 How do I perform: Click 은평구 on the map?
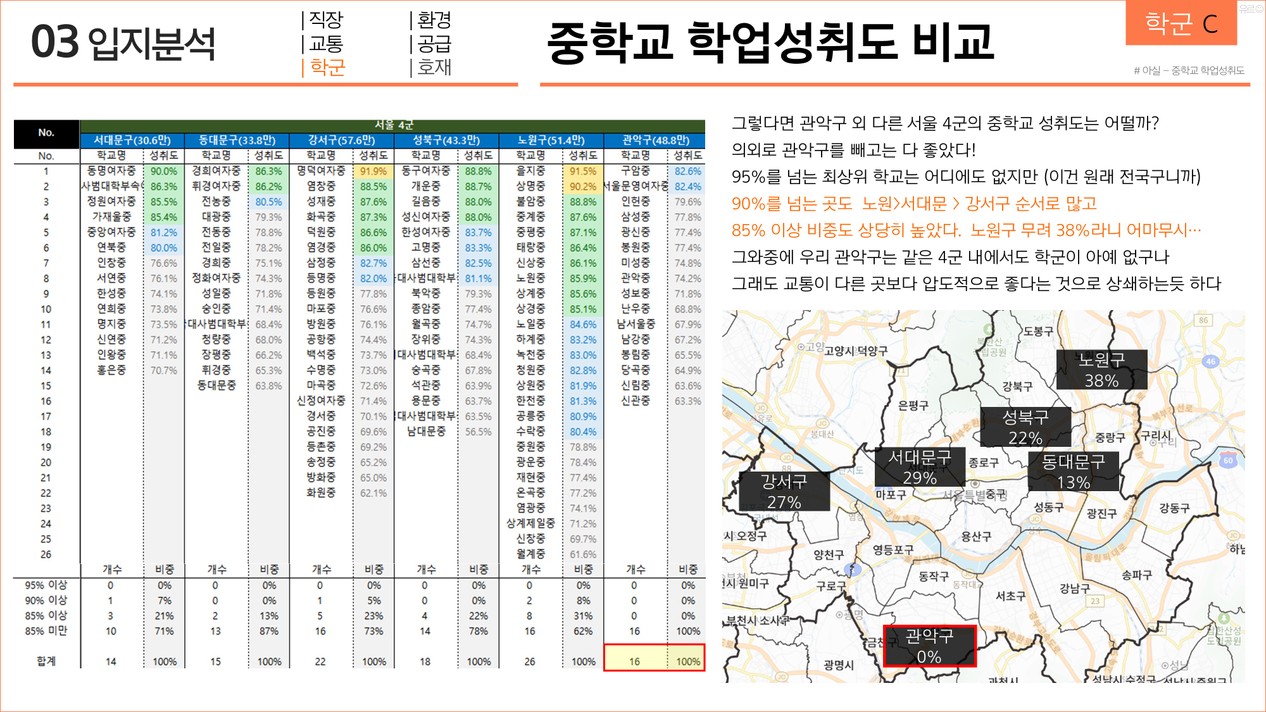point(914,405)
